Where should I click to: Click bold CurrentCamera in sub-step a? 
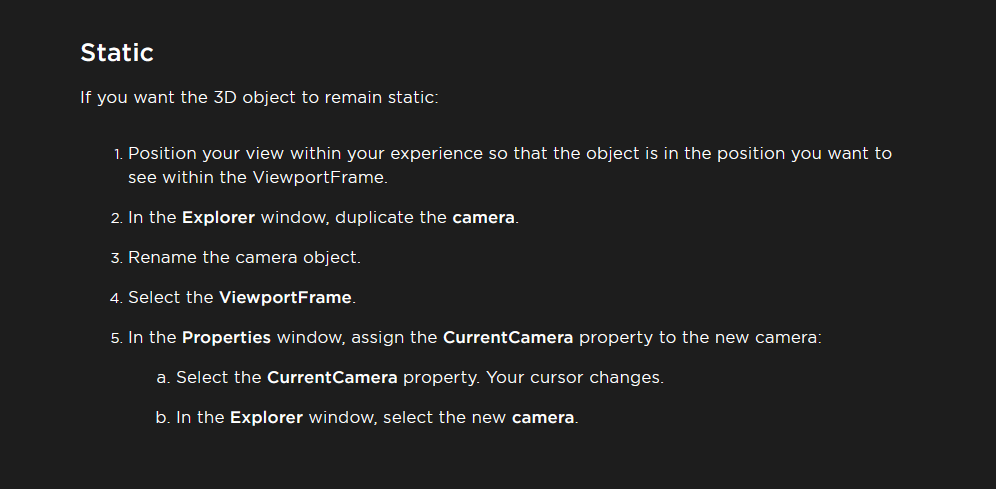[332, 377]
